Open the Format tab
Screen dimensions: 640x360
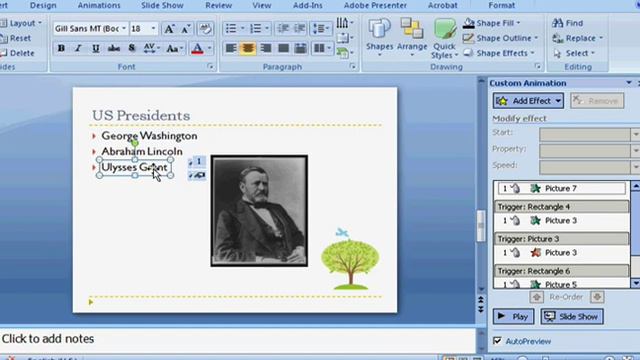(x=502, y=5)
